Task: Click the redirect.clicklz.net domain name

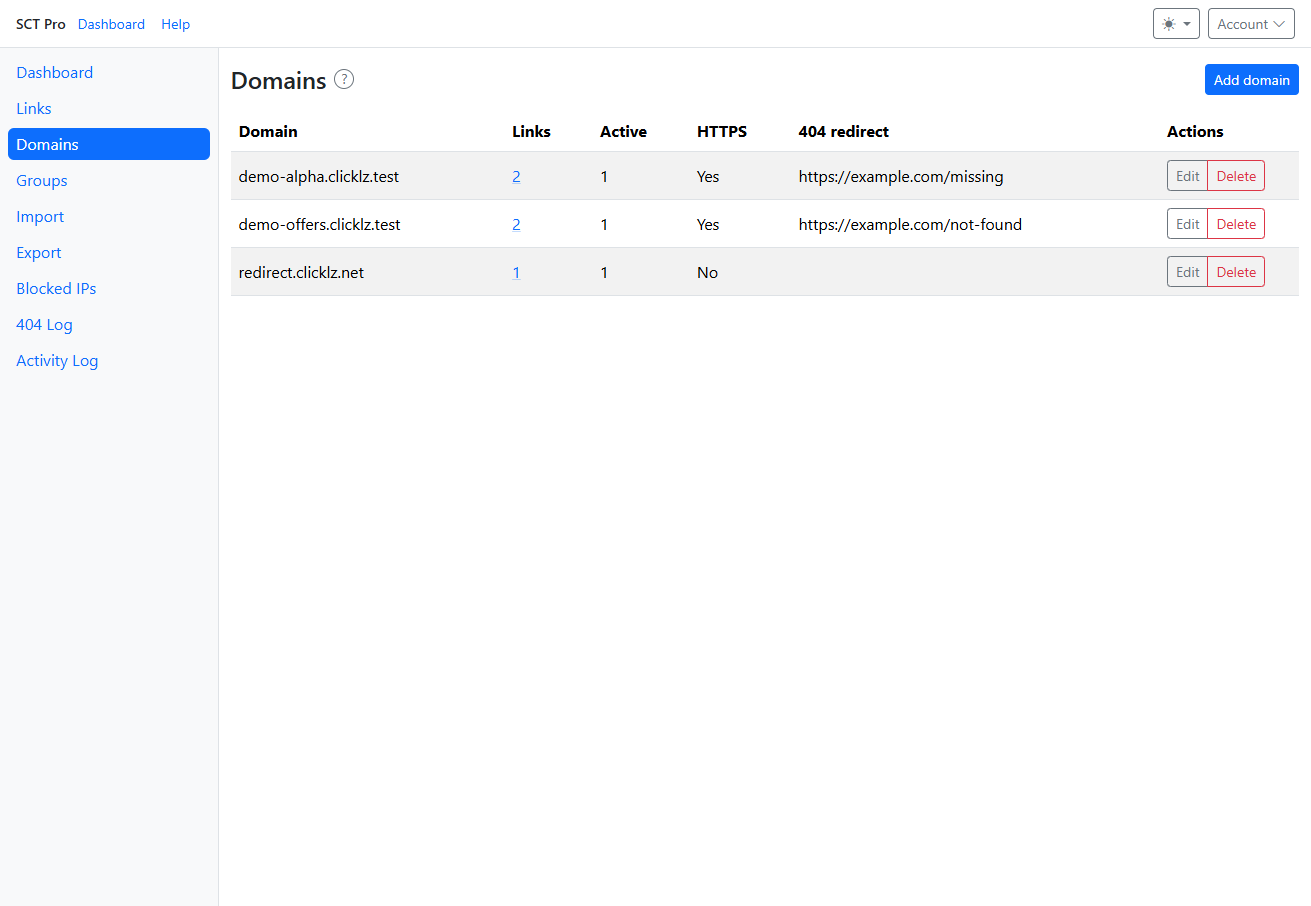Action: coord(301,272)
